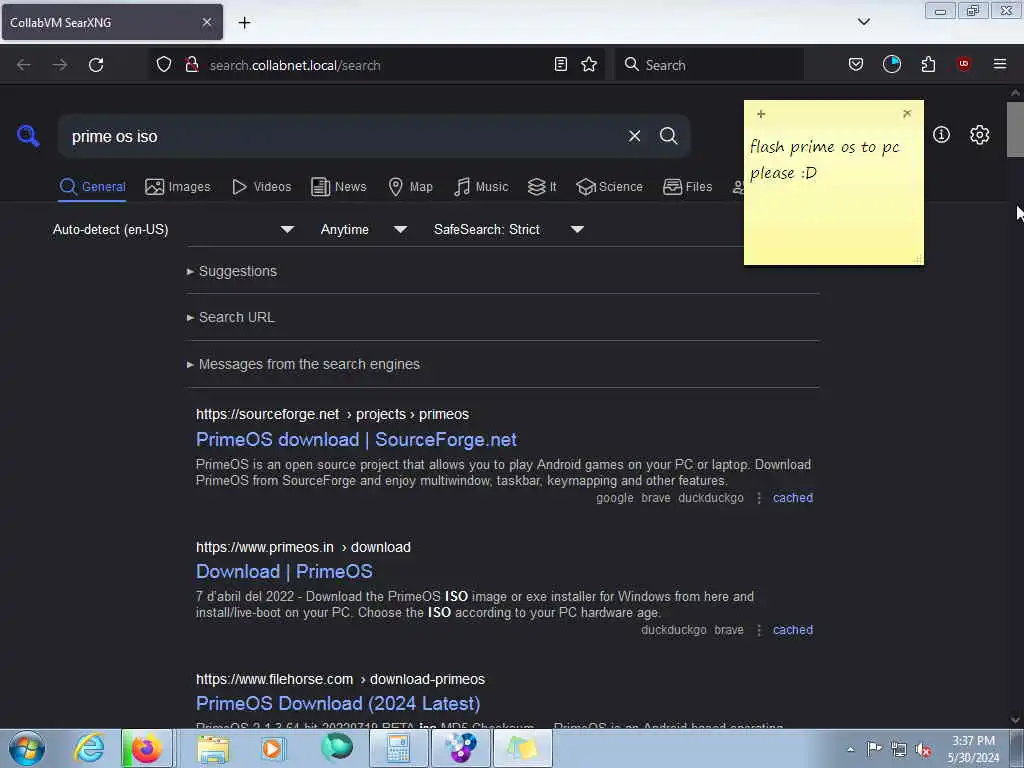
Task: Open the language Auto-detect (en-US) dropdown
Action: pos(173,229)
